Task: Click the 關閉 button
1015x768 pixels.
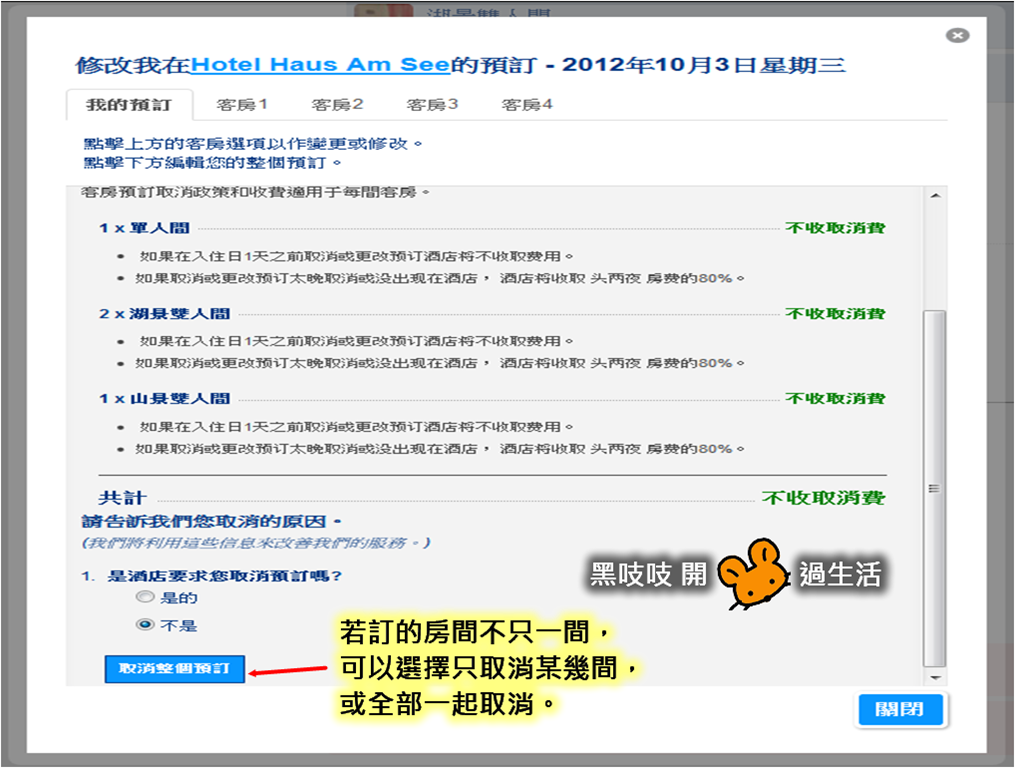Action: 900,709
